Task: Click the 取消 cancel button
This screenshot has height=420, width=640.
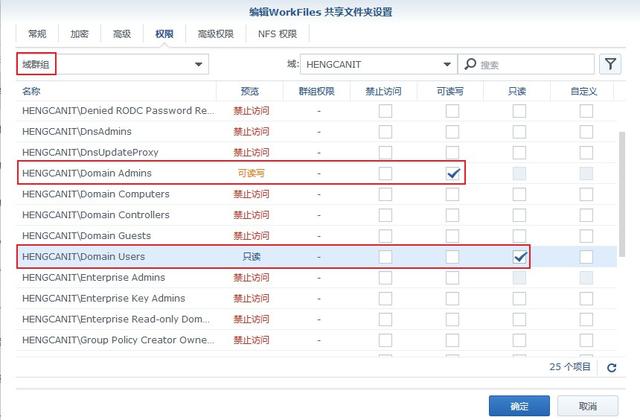Action: [x=587, y=406]
